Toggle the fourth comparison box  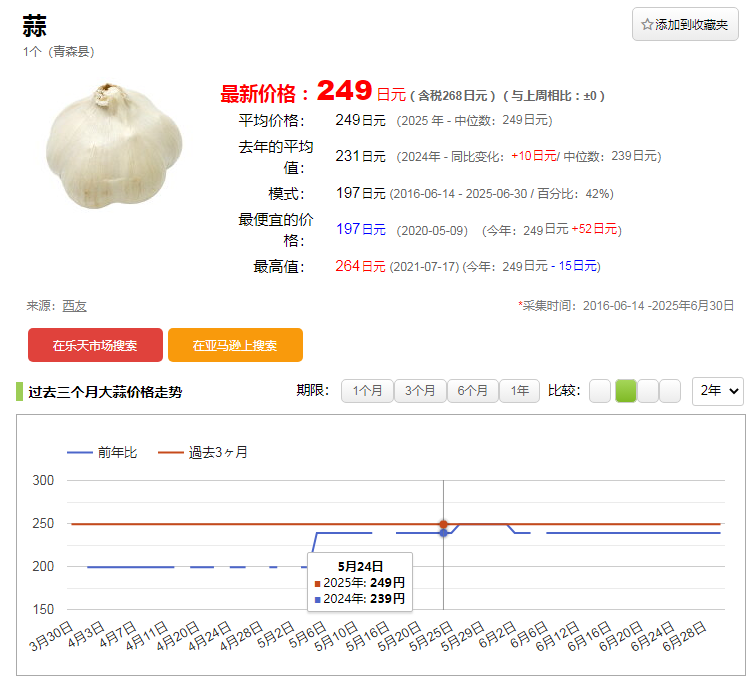pyautogui.click(x=670, y=391)
